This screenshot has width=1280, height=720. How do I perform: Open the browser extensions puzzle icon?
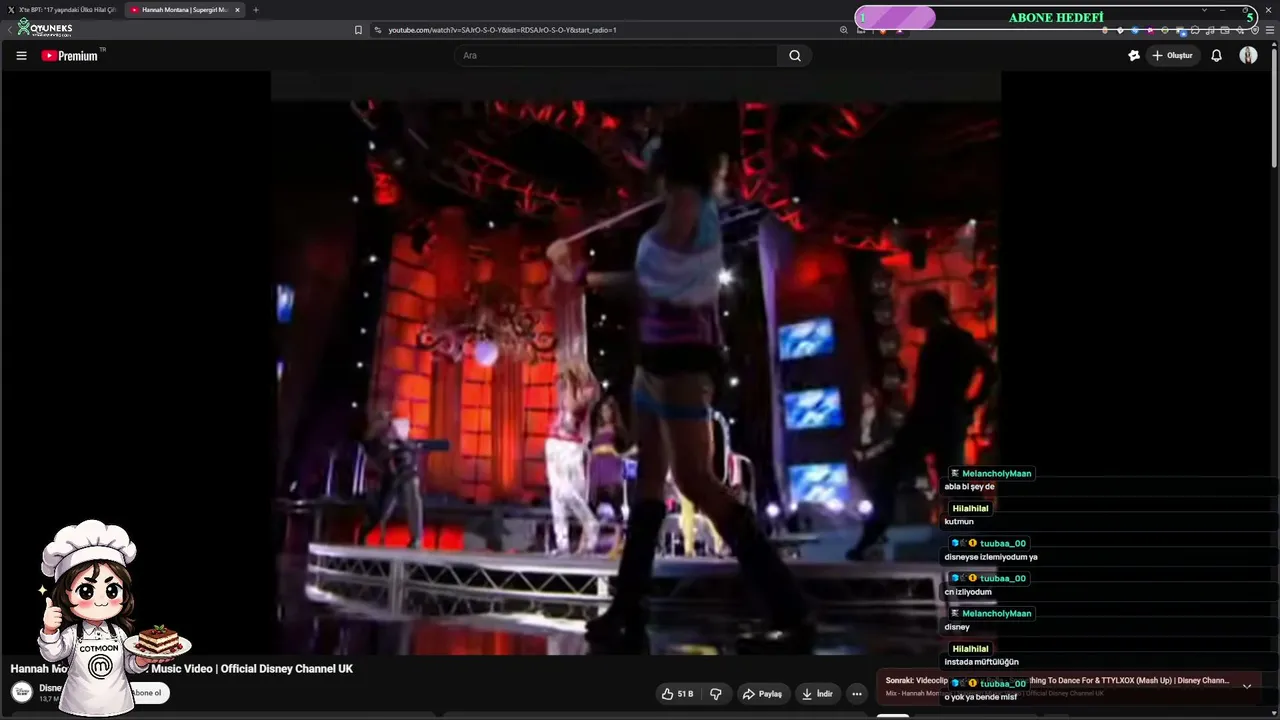1195,30
